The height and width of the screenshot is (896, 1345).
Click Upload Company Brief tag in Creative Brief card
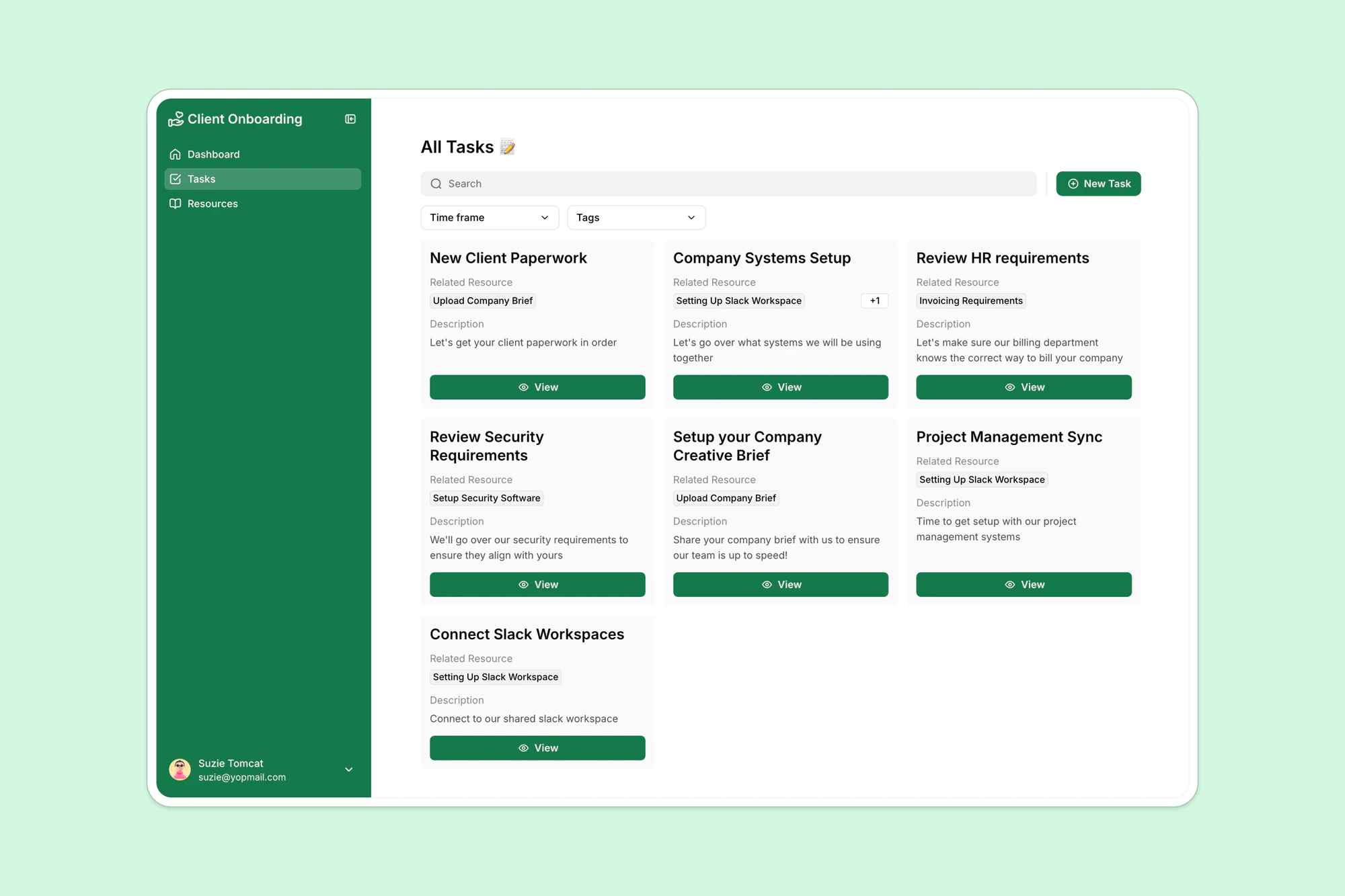pyautogui.click(x=726, y=498)
